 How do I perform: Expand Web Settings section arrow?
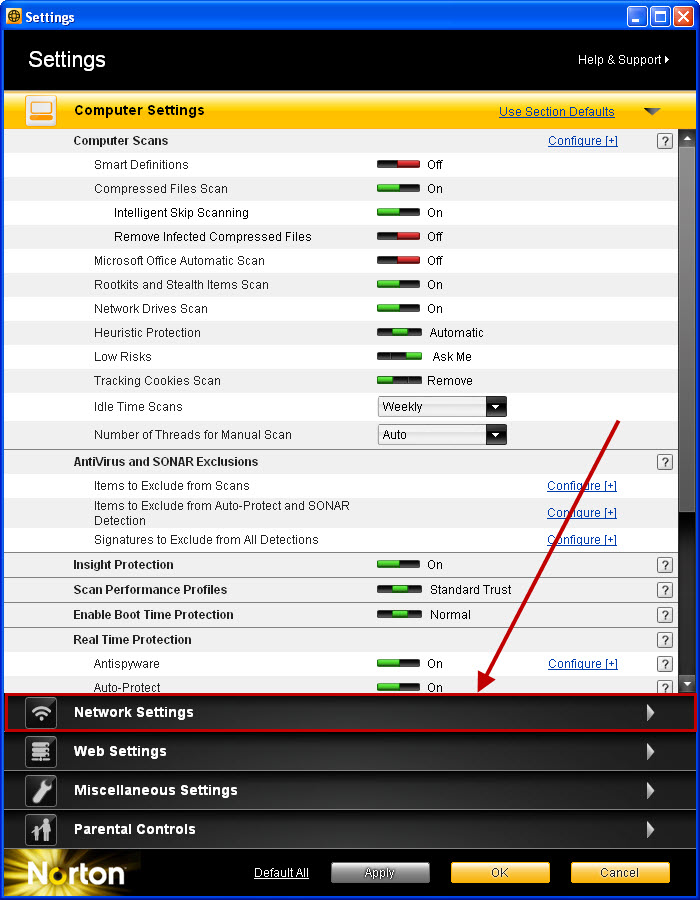tap(650, 751)
